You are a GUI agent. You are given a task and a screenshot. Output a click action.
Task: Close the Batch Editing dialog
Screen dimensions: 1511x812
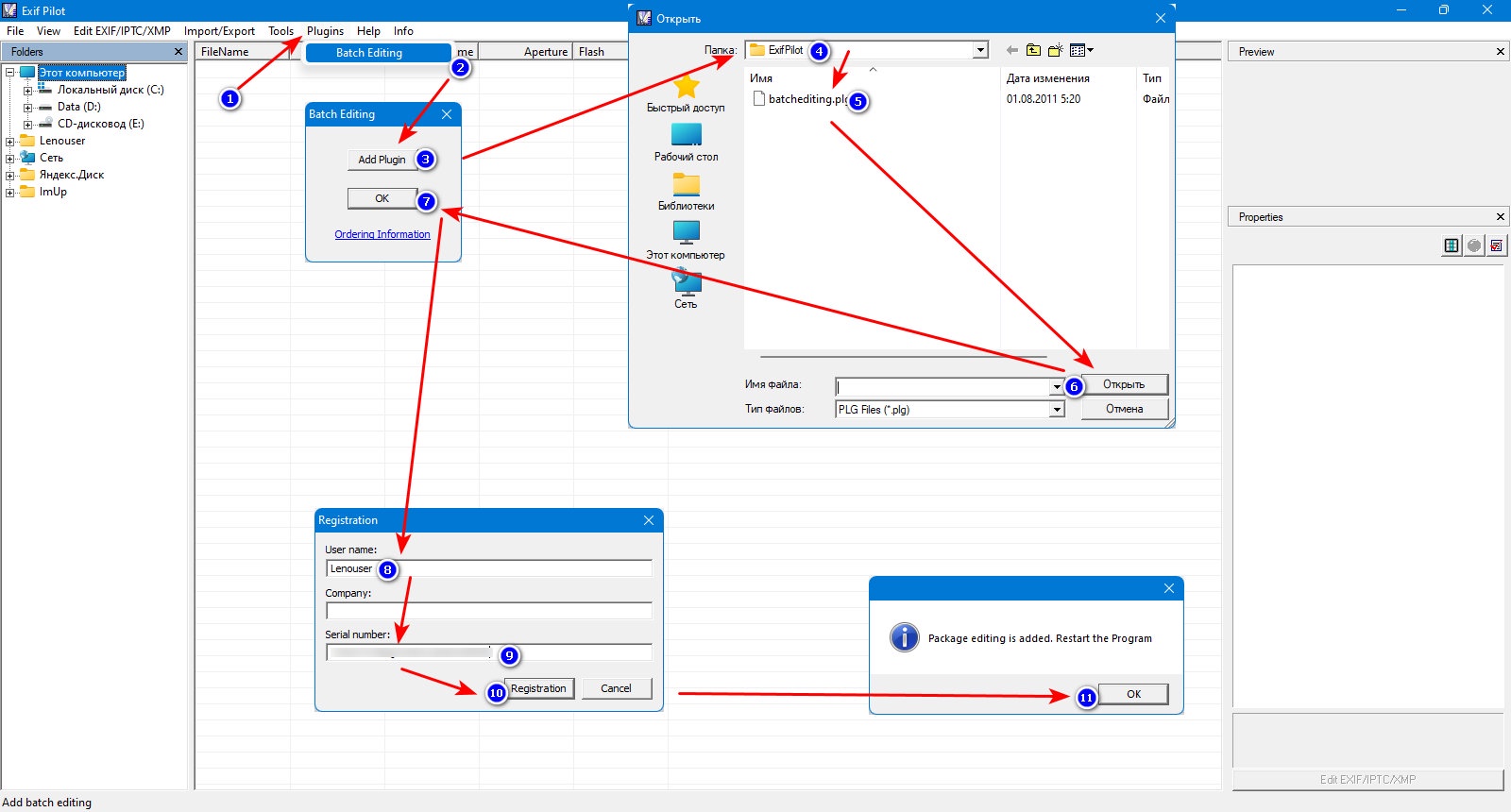[447, 114]
